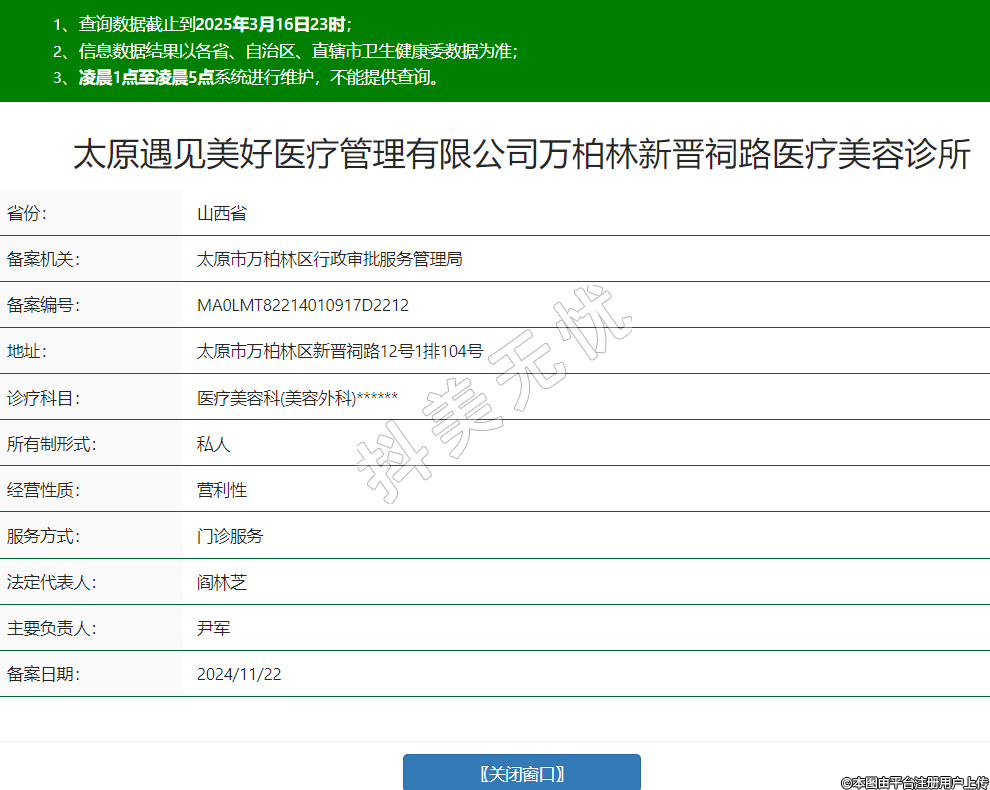Image resolution: width=990 pixels, height=790 pixels.
Task: Click the 关闭窗口 button
Action: [521, 773]
